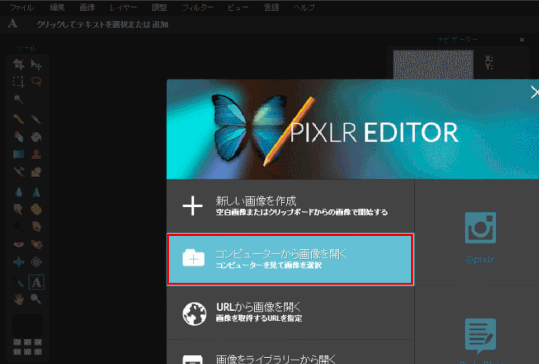539x364 pixels.
Task: Select the Hand pan tool
Action: coord(19,299)
